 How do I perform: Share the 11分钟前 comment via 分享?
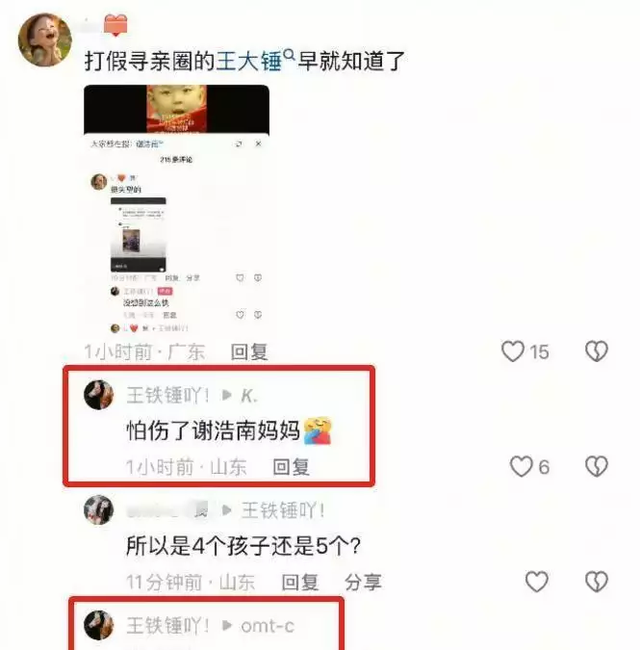pyautogui.click(x=363, y=582)
